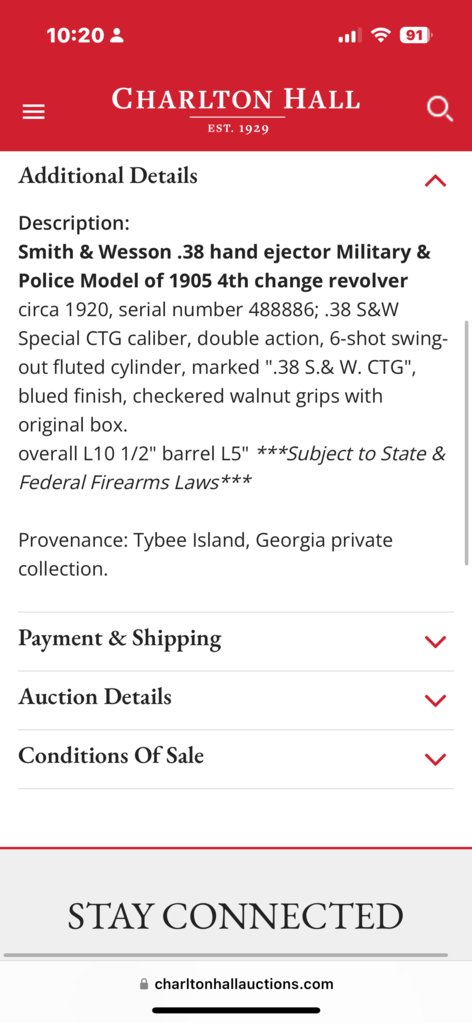The image size is (472, 1023).
Task: Tap the charltonhallauctions.com address bar
Action: [236, 984]
